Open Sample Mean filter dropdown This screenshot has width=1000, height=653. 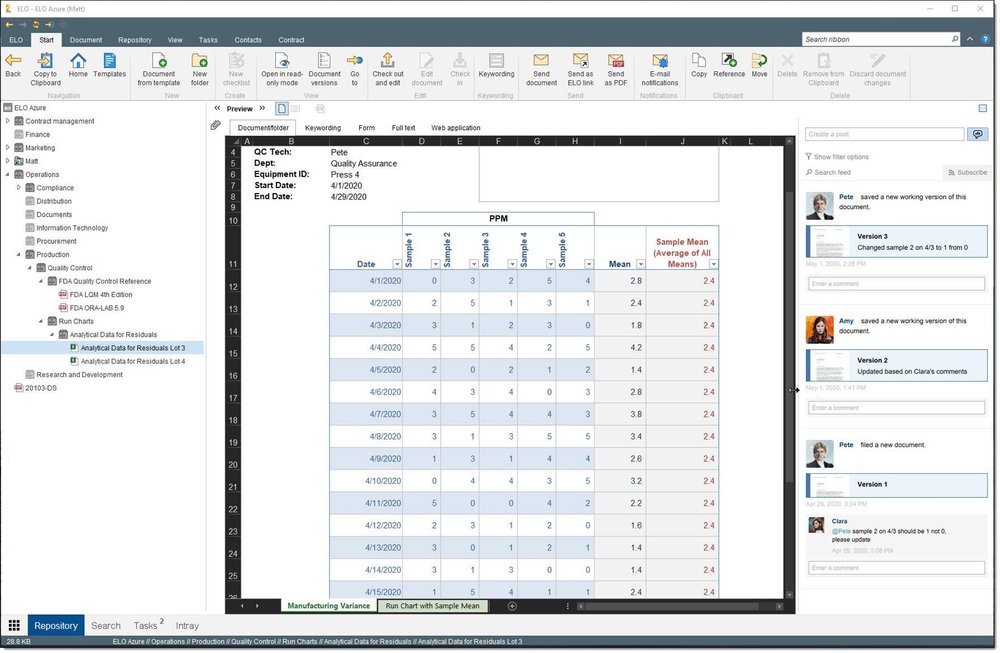(713, 264)
